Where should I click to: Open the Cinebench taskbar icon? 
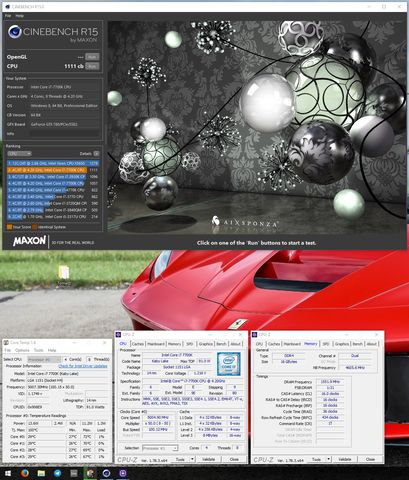[106, 473]
